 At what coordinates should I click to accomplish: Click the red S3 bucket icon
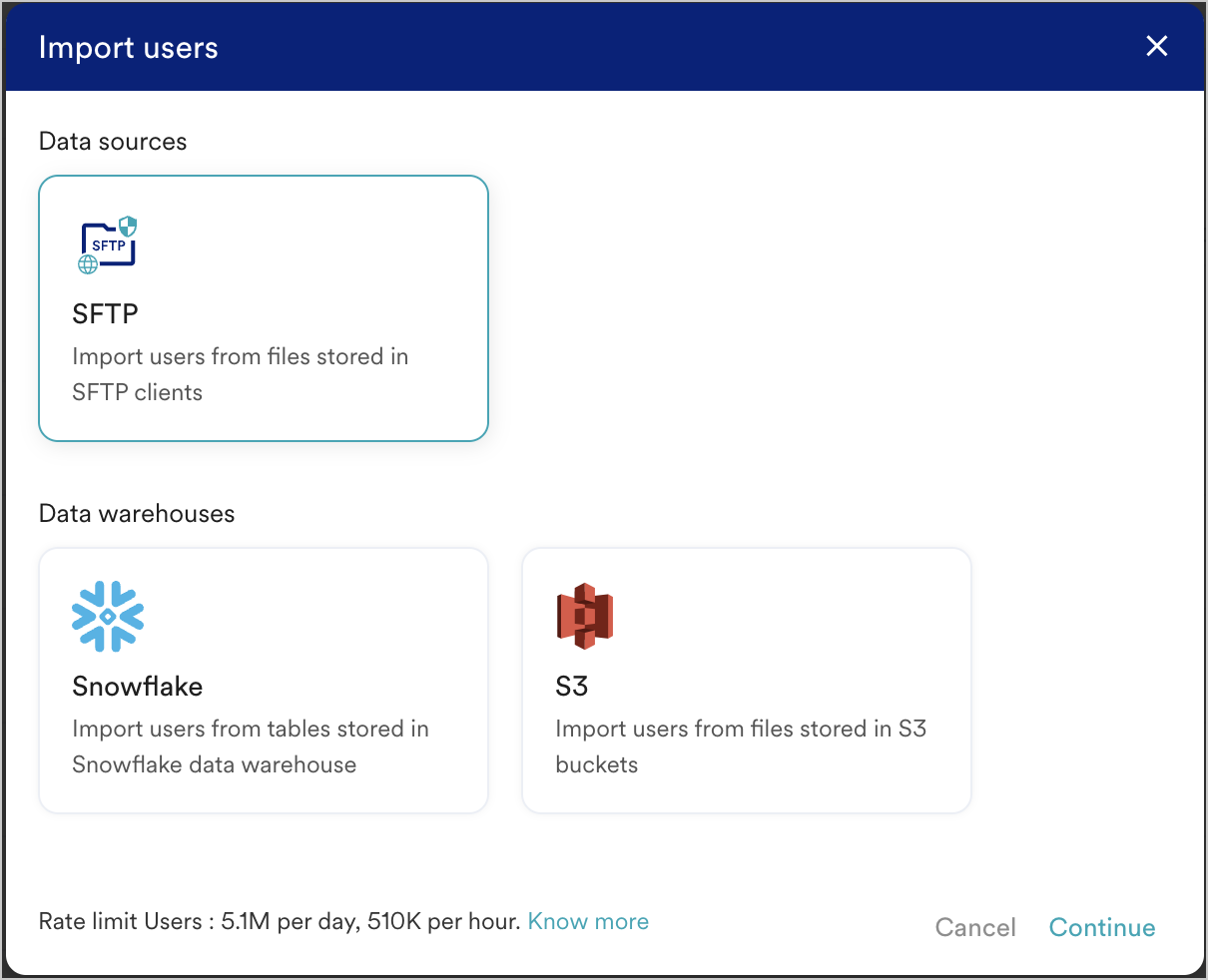[584, 617]
